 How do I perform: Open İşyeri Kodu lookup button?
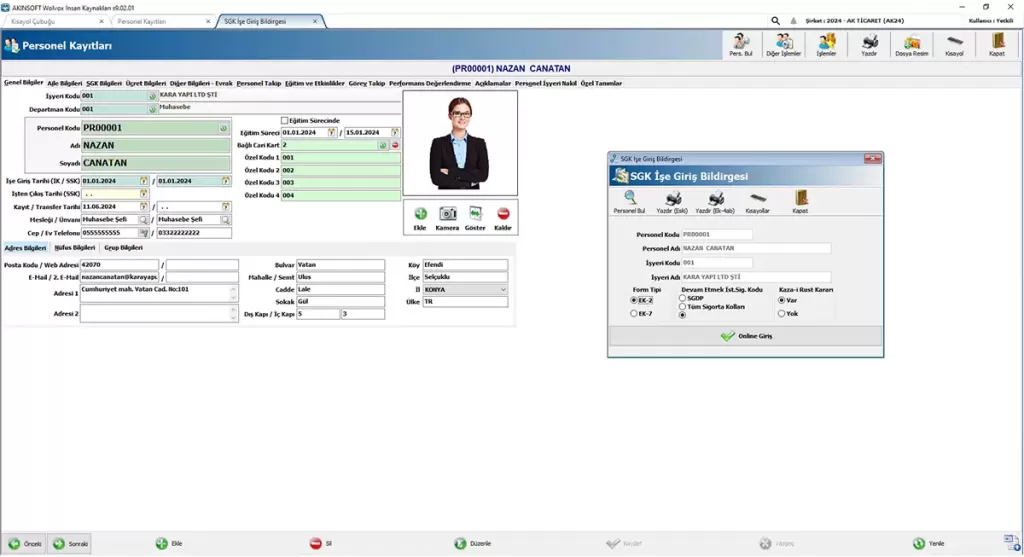tap(152, 96)
